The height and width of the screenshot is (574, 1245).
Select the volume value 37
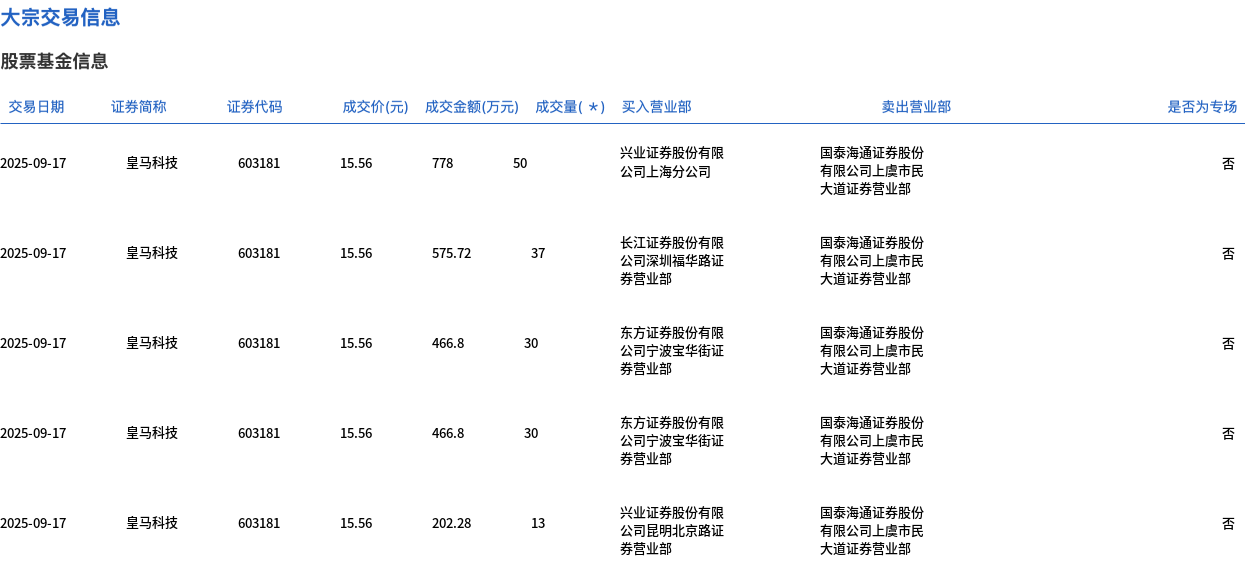(538, 253)
